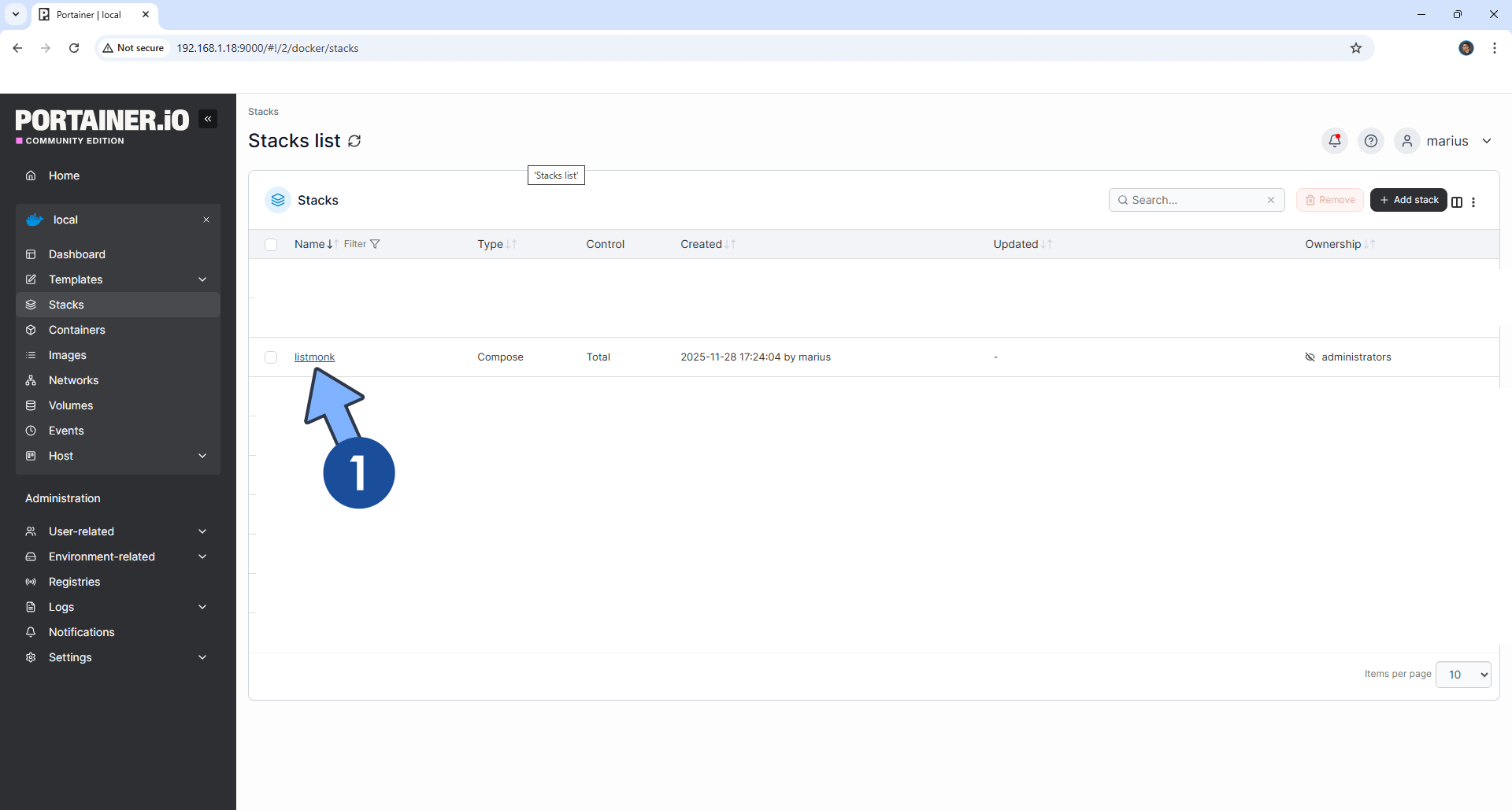Open the Images section
This screenshot has height=810, width=1512.
tap(67, 355)
